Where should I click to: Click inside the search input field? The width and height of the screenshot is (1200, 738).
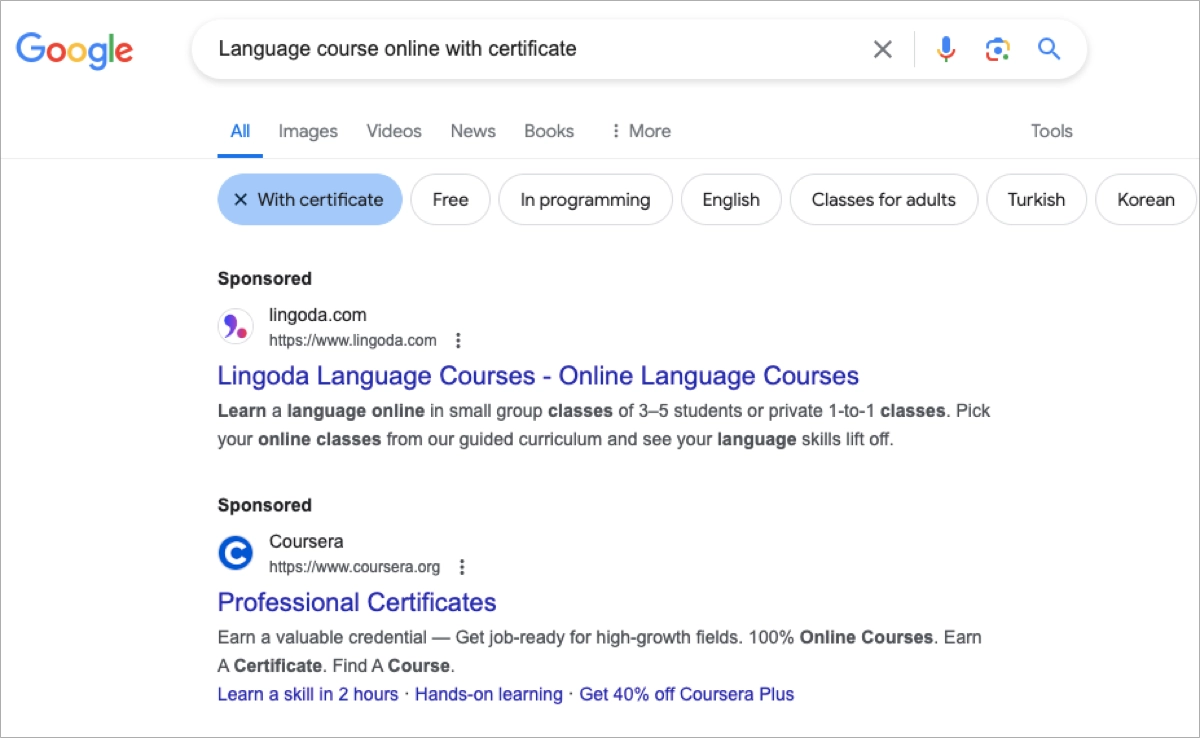[x=550, y=48]
